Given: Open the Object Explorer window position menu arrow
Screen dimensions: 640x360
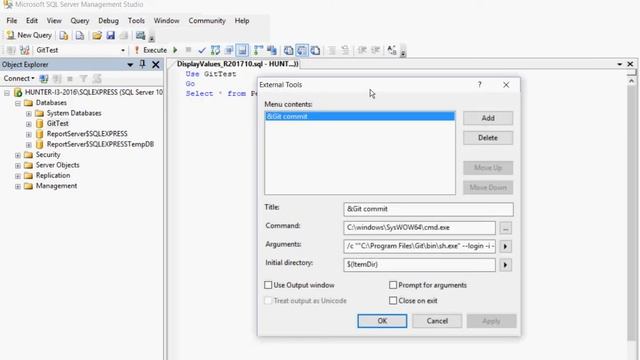Looking at the screenshot, I should pos(130,64).
